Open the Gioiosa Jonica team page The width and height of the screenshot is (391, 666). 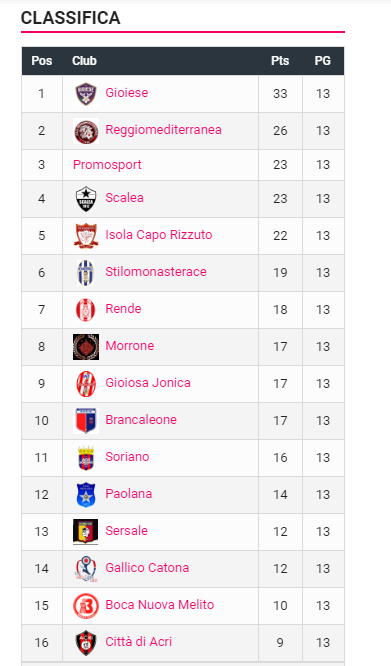(x=148, y=383)
